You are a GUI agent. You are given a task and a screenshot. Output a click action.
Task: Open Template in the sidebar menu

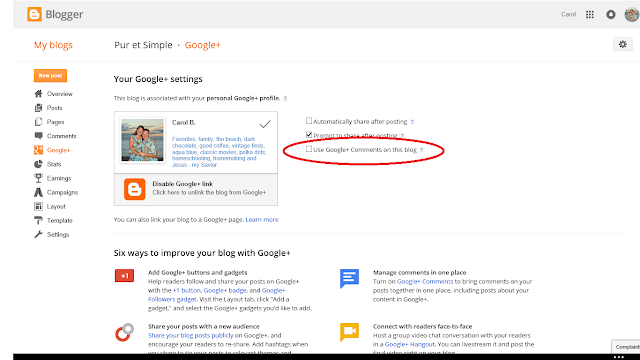click(60, 220)
